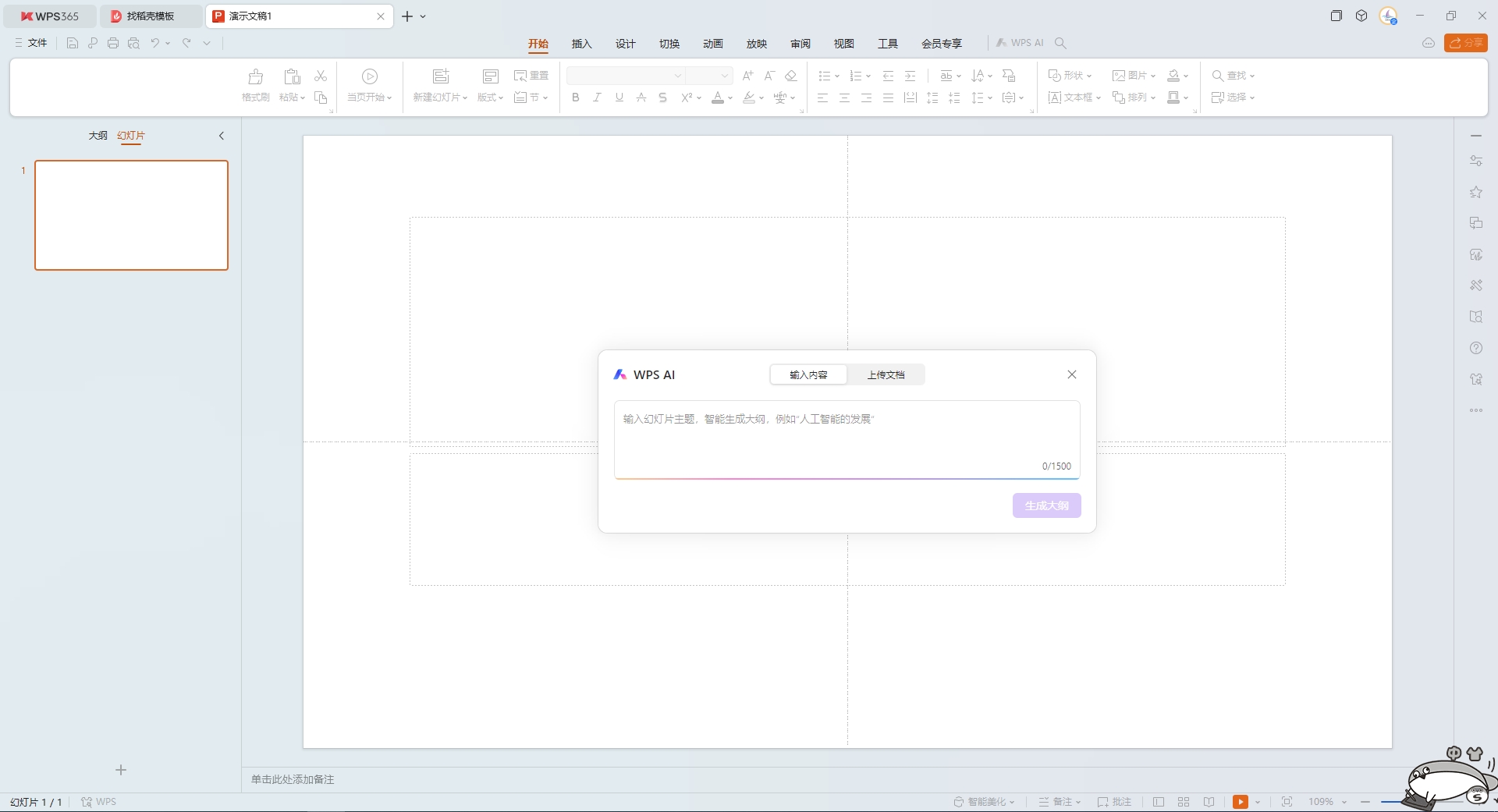The height and width of the screenshot is (812, 1498).
Task: Click the Increase Indent icon
Action: coord(910,76)
